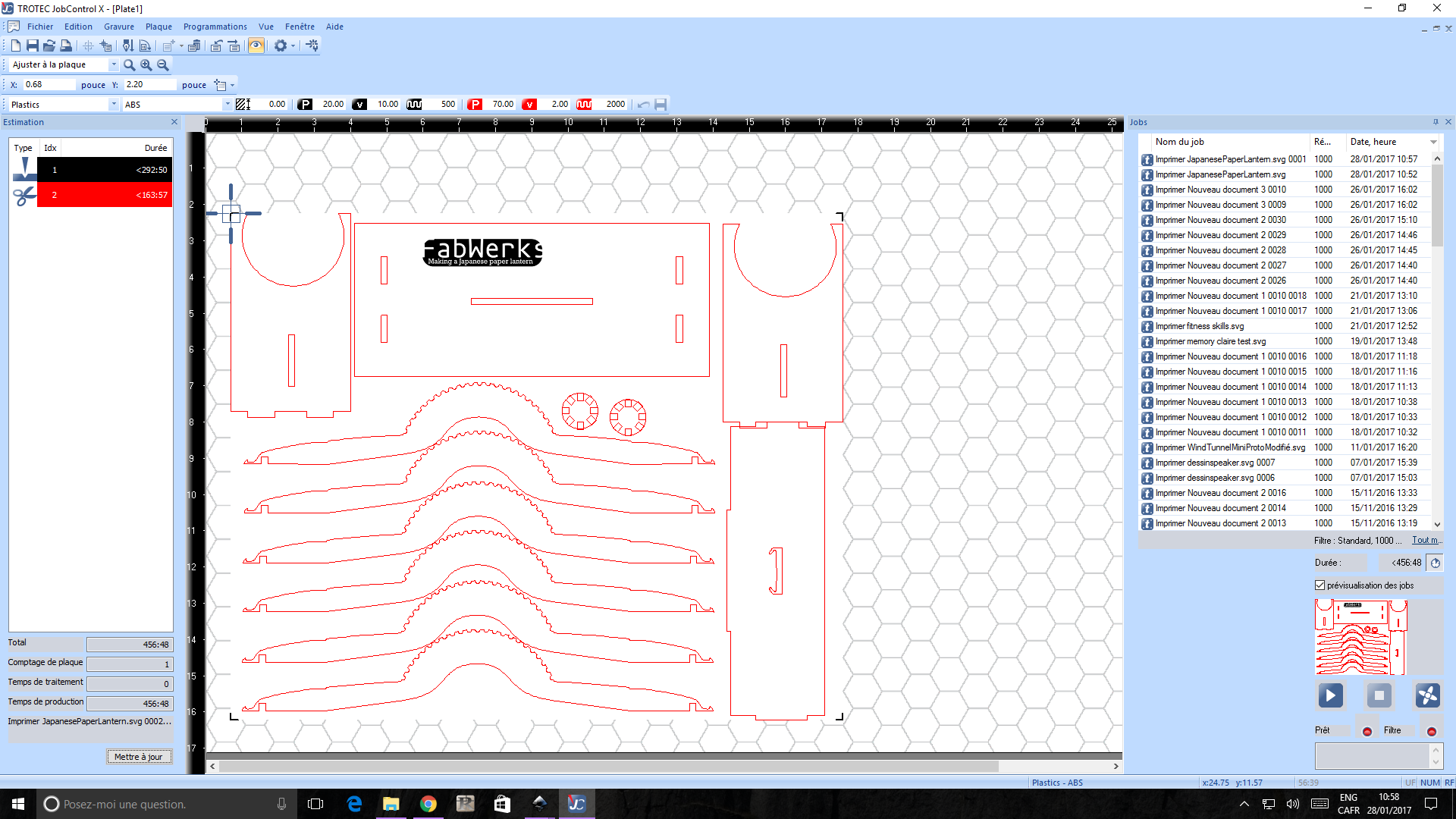Image resolution: width=1456 pixels, height=819 pixels.
Task: Expand the add job dropdown arrow
Action: [181, 45]
